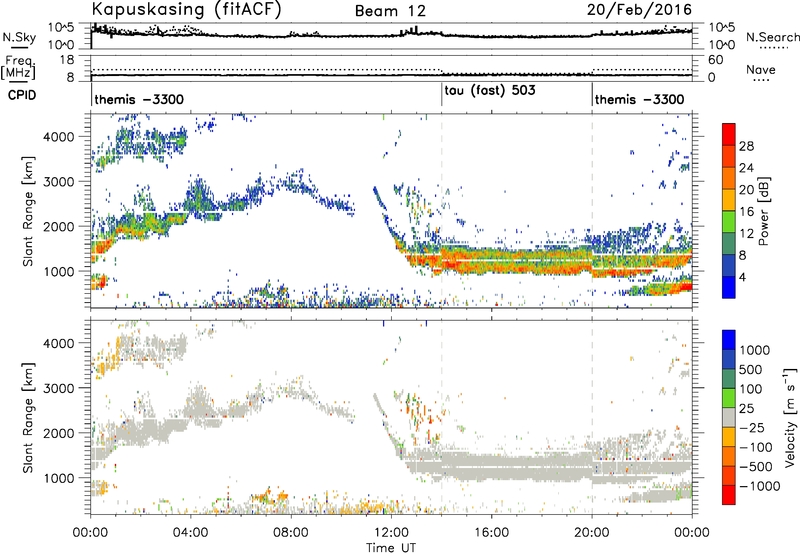Select the Beam 12 label

pos(390,11)
